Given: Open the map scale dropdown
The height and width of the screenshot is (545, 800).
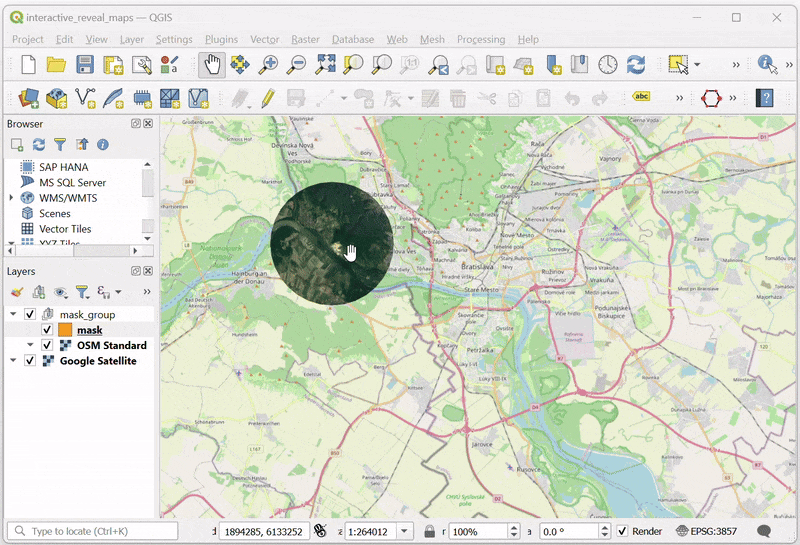Looking at the screenshot, I should [405, 531].
